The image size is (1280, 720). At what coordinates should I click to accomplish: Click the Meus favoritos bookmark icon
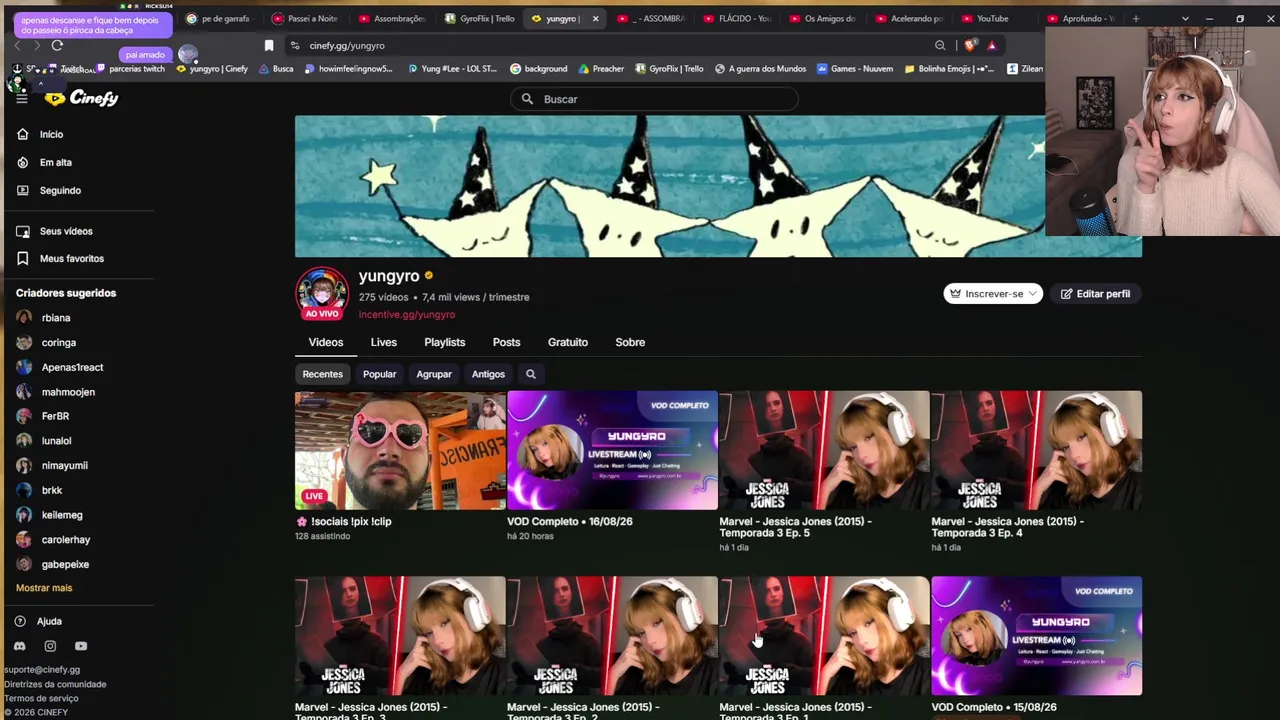tap(22, 258)
